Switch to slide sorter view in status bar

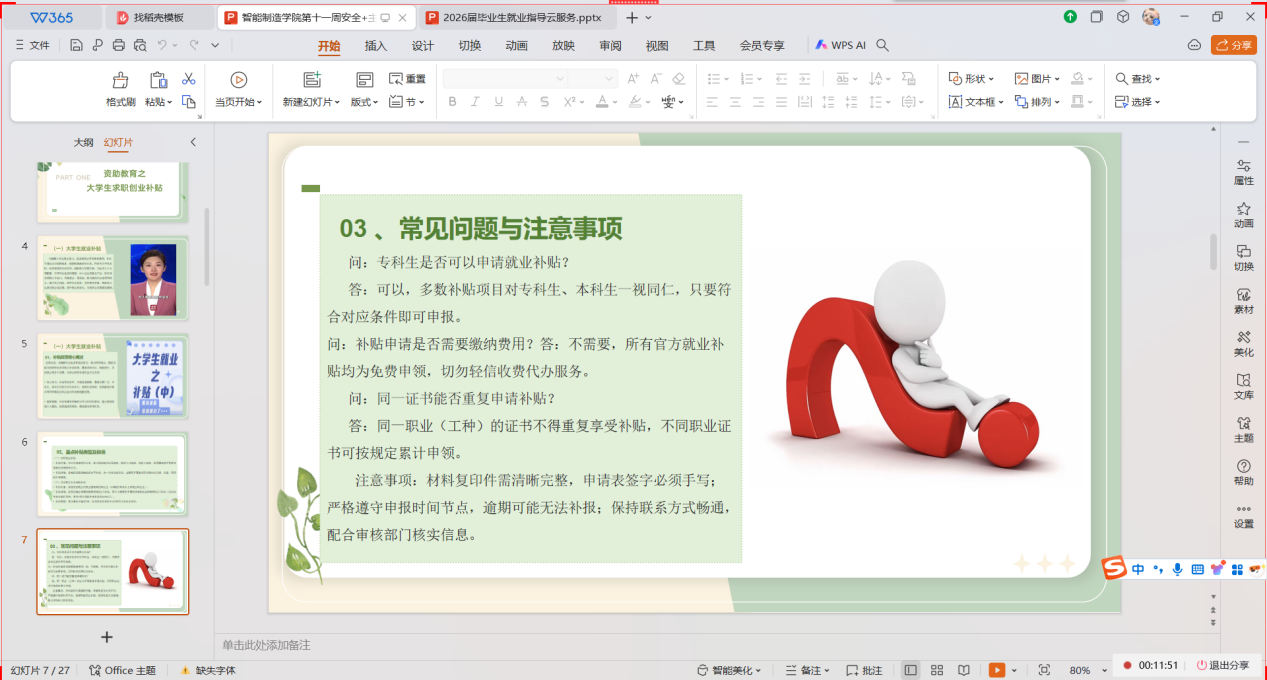[x=937, y=669]
